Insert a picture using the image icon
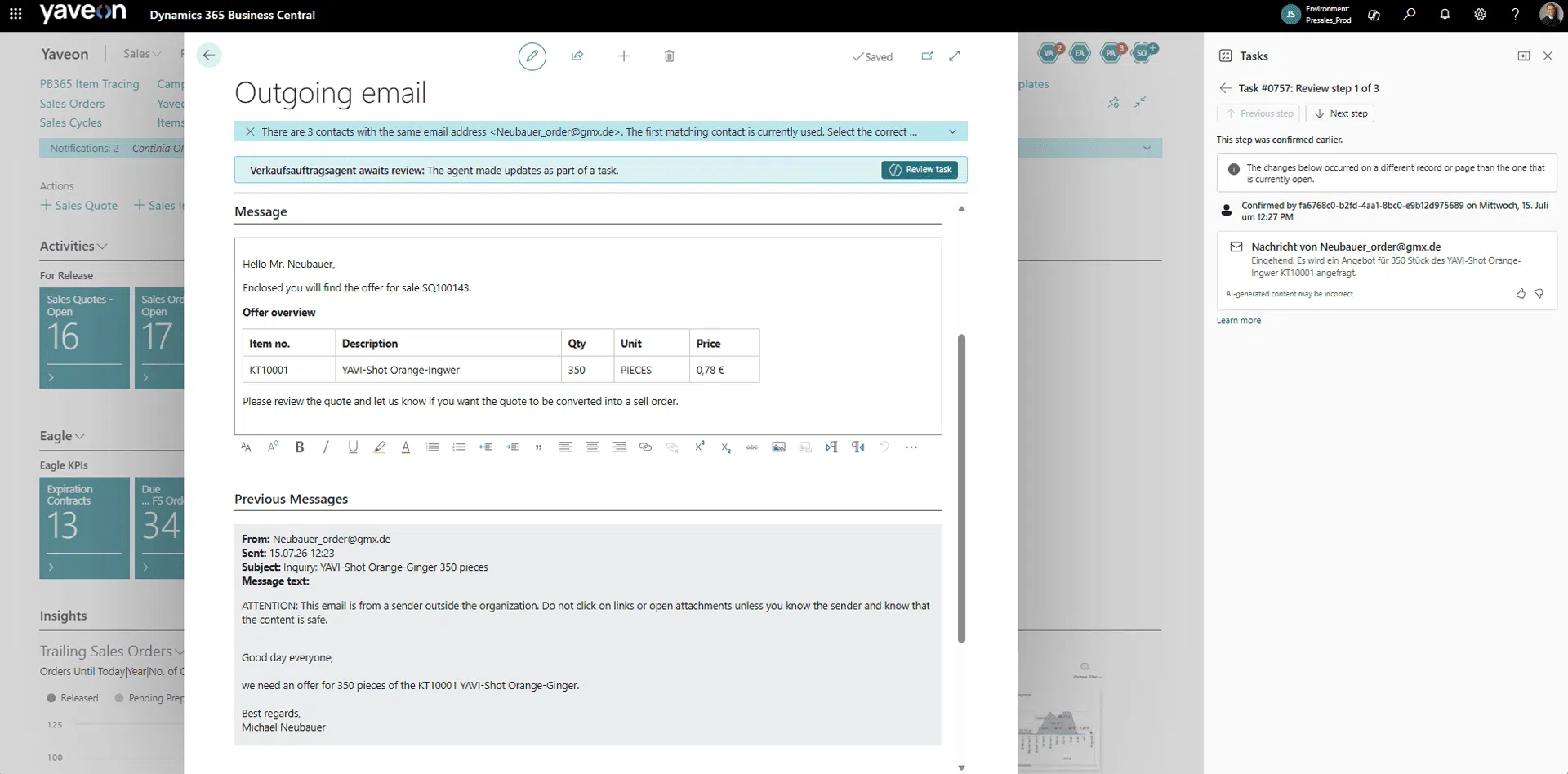This screenshot has height=774, width=1568. pos(779,447)
